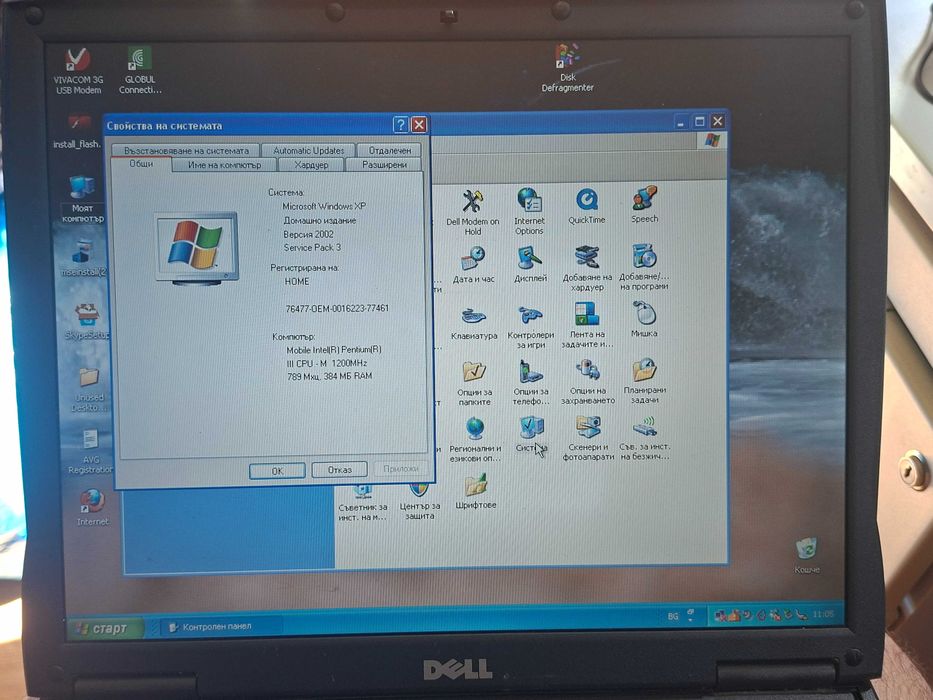Switch to Automatic Updates tab
The width and height of the screenshot is (933, 700).
coord(308,151)
